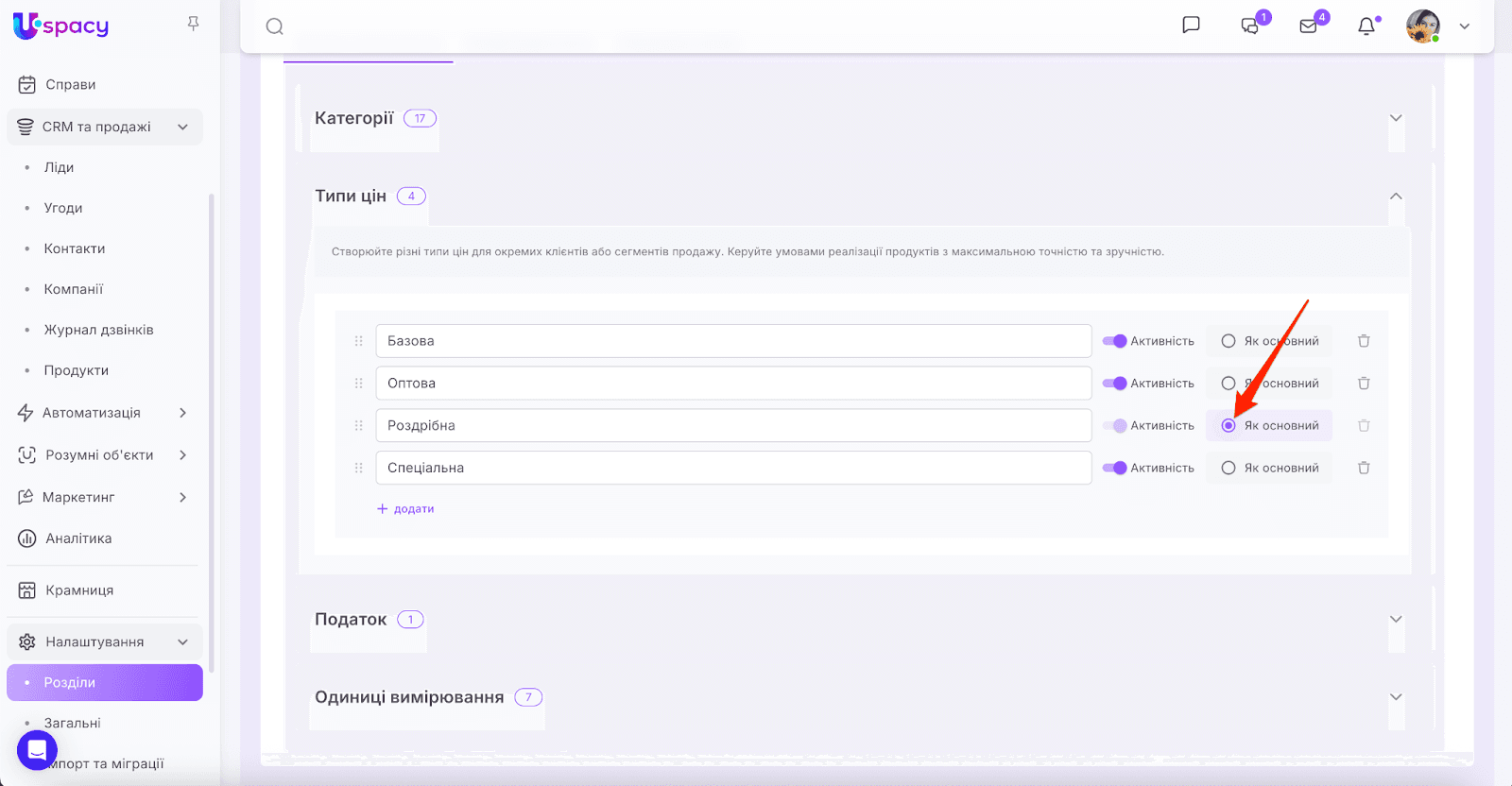
Task: Toggle activity switch for Базова
Action: 1114,341
